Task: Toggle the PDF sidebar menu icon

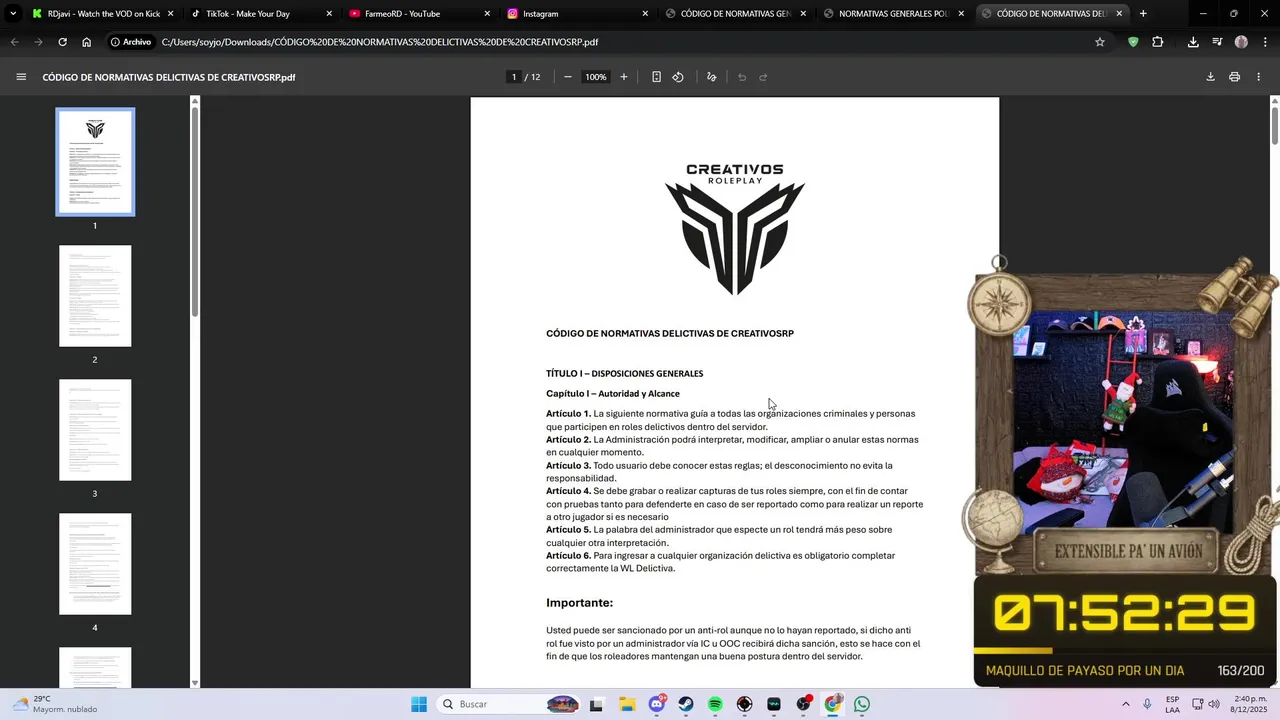Action: pyautogui.click(x=21, y=77)
